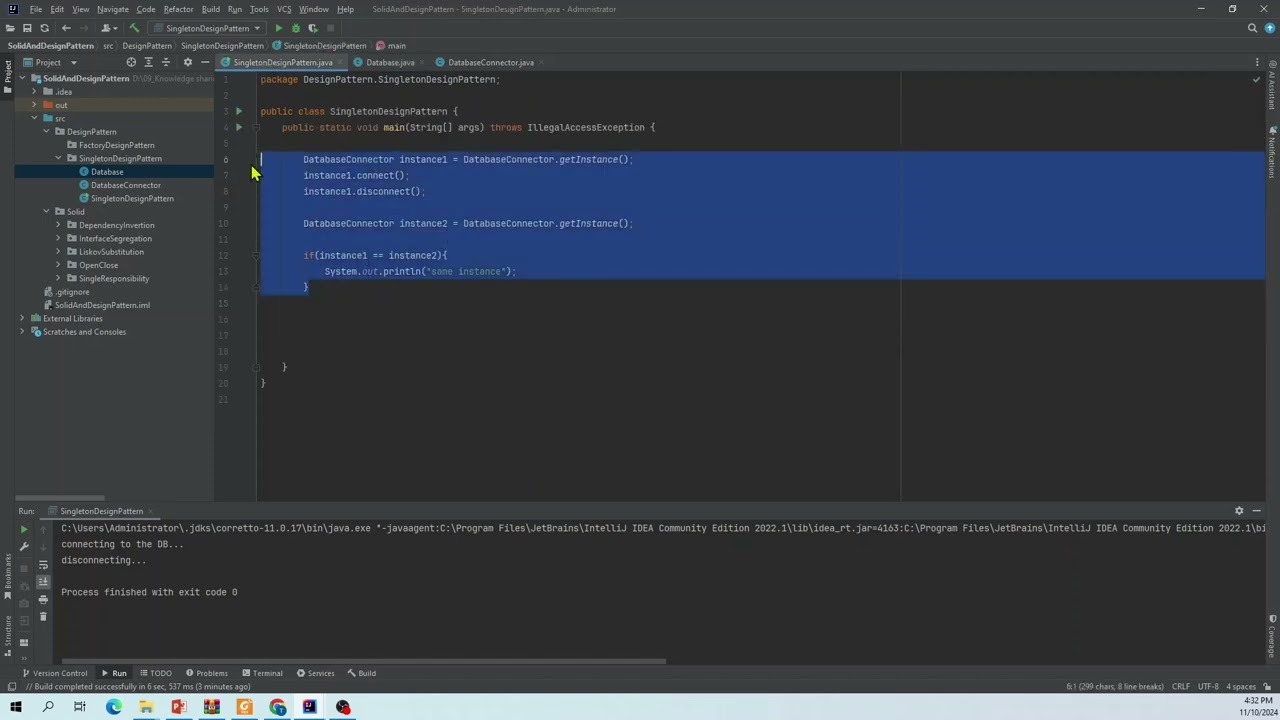Viewport: 1280px width, 720px height.
Task: Reload all files from disk icon
Action: click(x=44, y=28)
